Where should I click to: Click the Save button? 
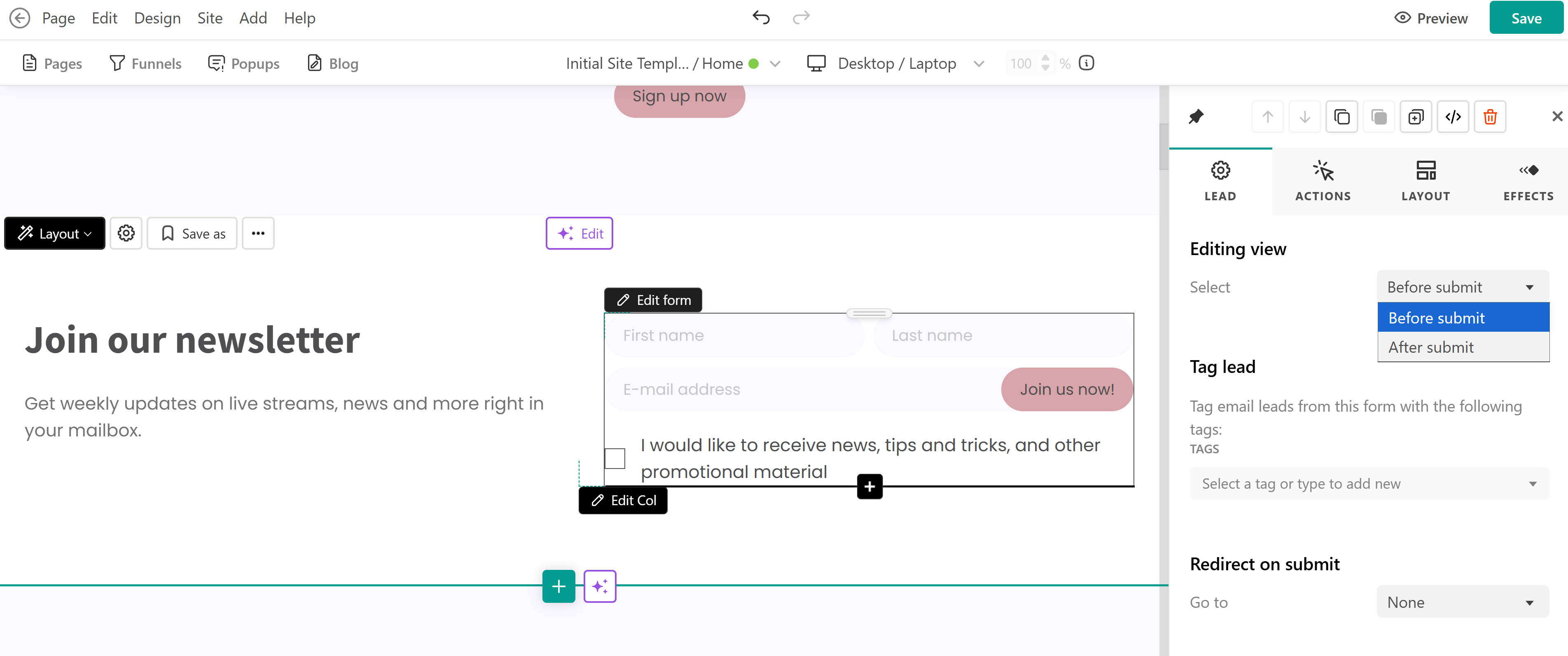[1526, 18]
